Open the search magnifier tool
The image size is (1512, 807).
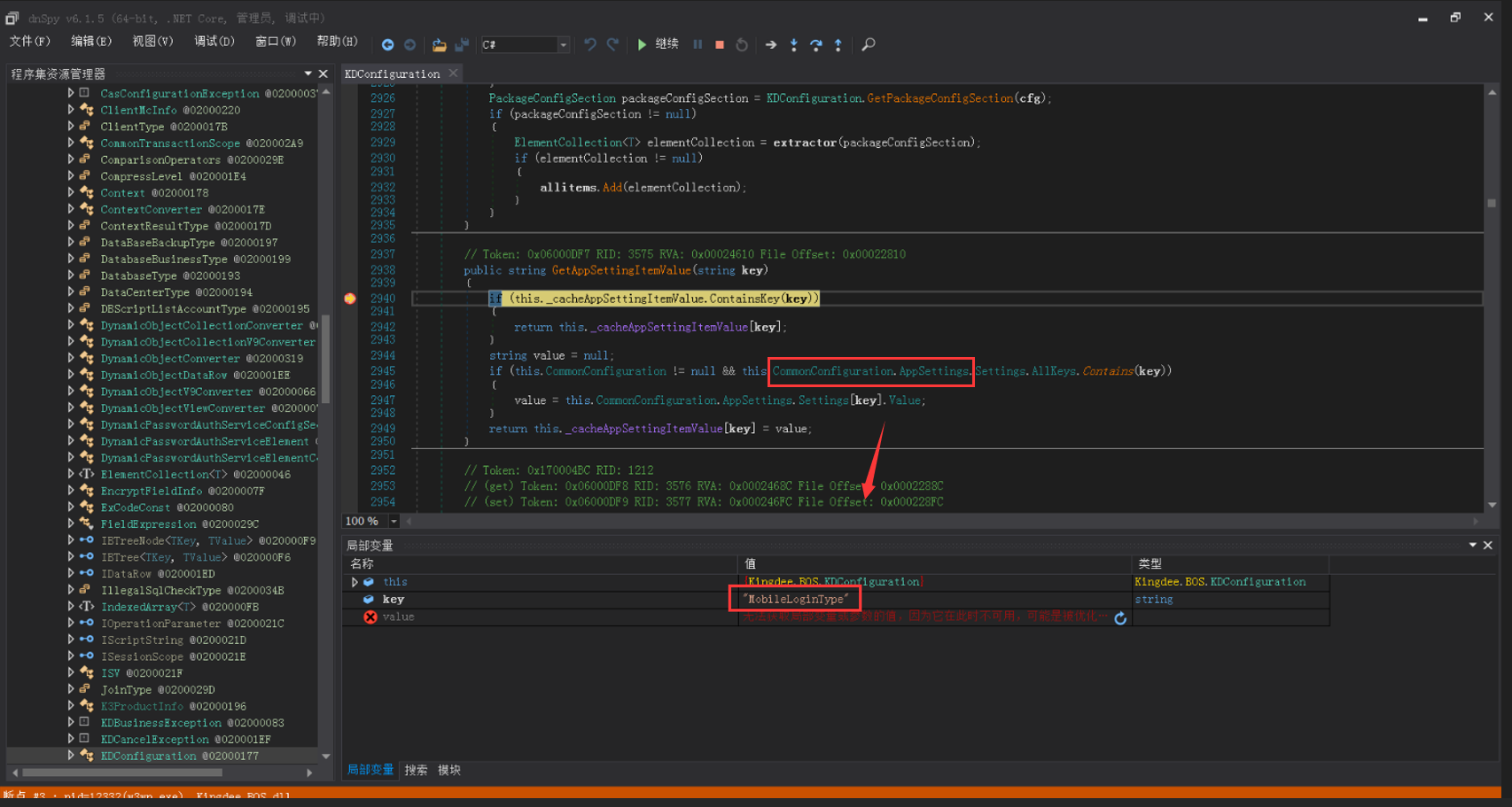(x=869, y=44)
